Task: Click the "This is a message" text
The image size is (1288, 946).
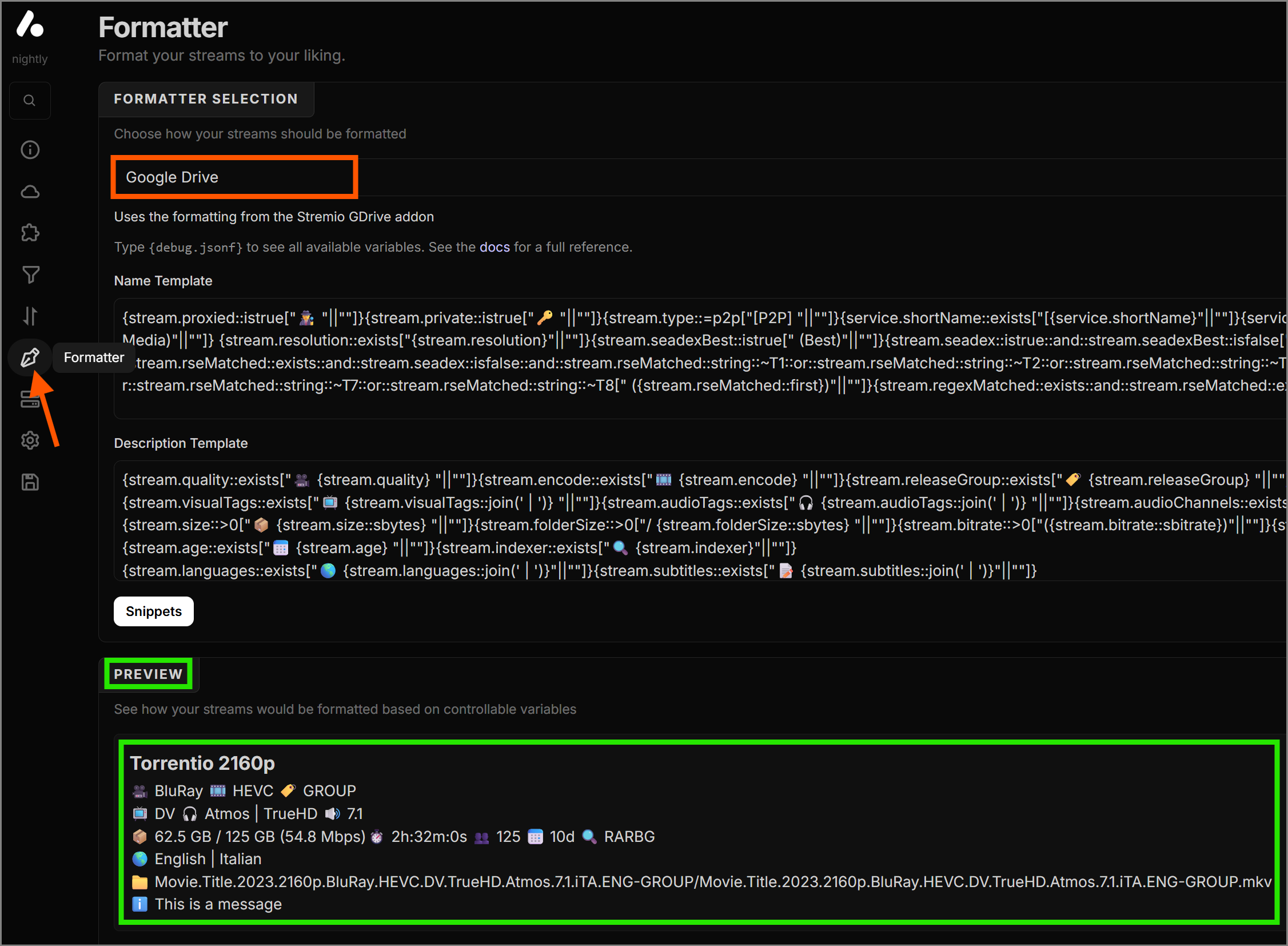Action: (218, 904)
